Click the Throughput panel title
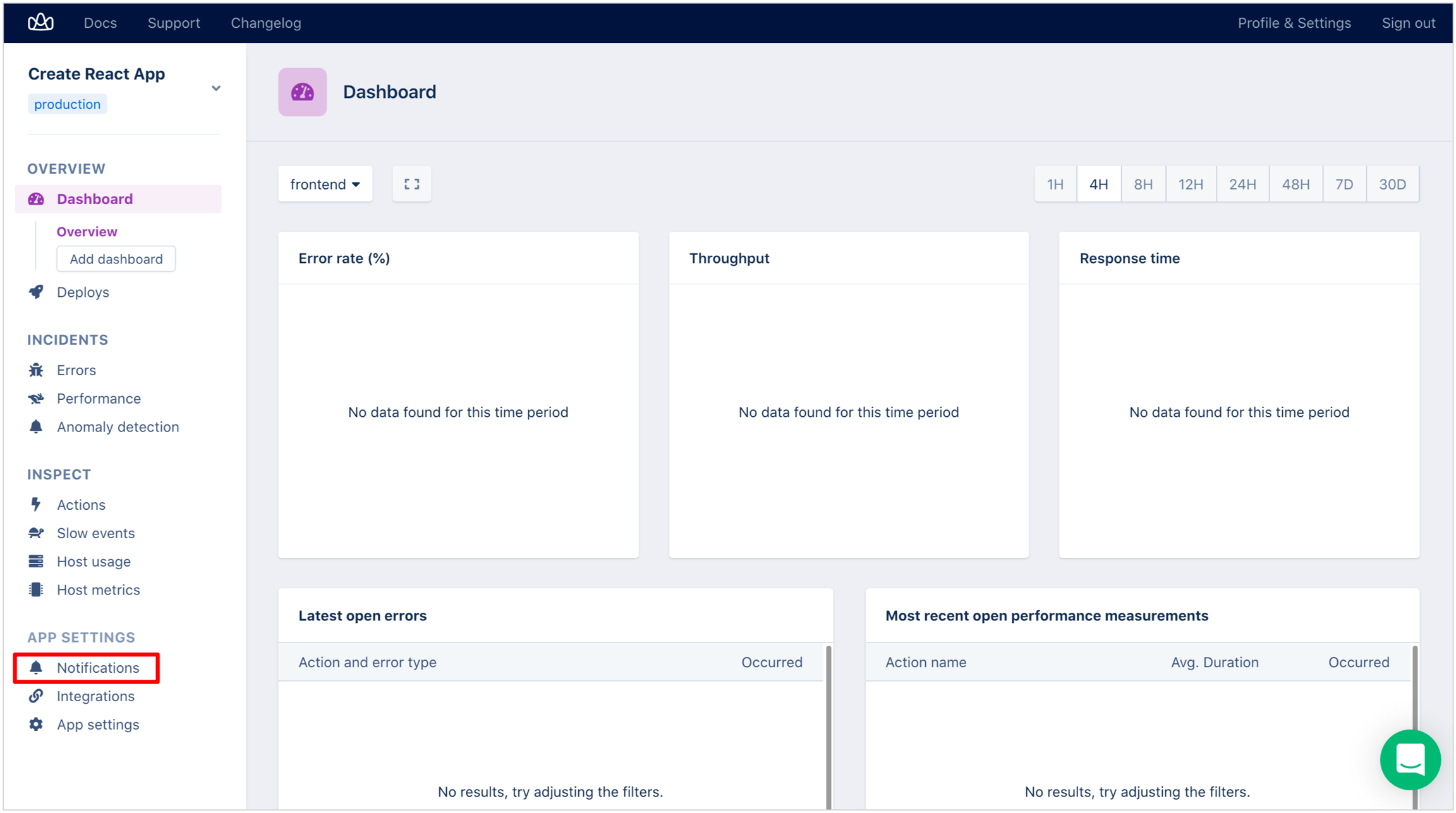1456x813 pixels. (729, 258)
